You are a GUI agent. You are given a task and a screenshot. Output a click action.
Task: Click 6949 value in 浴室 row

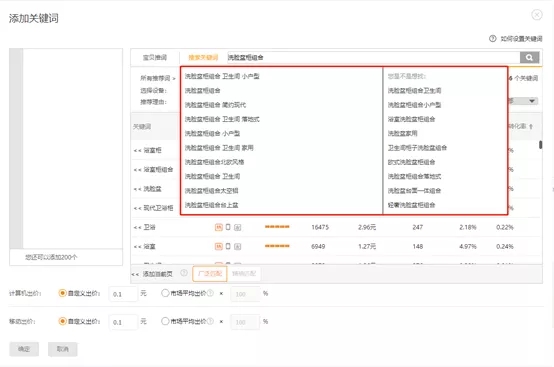point(318,247)
